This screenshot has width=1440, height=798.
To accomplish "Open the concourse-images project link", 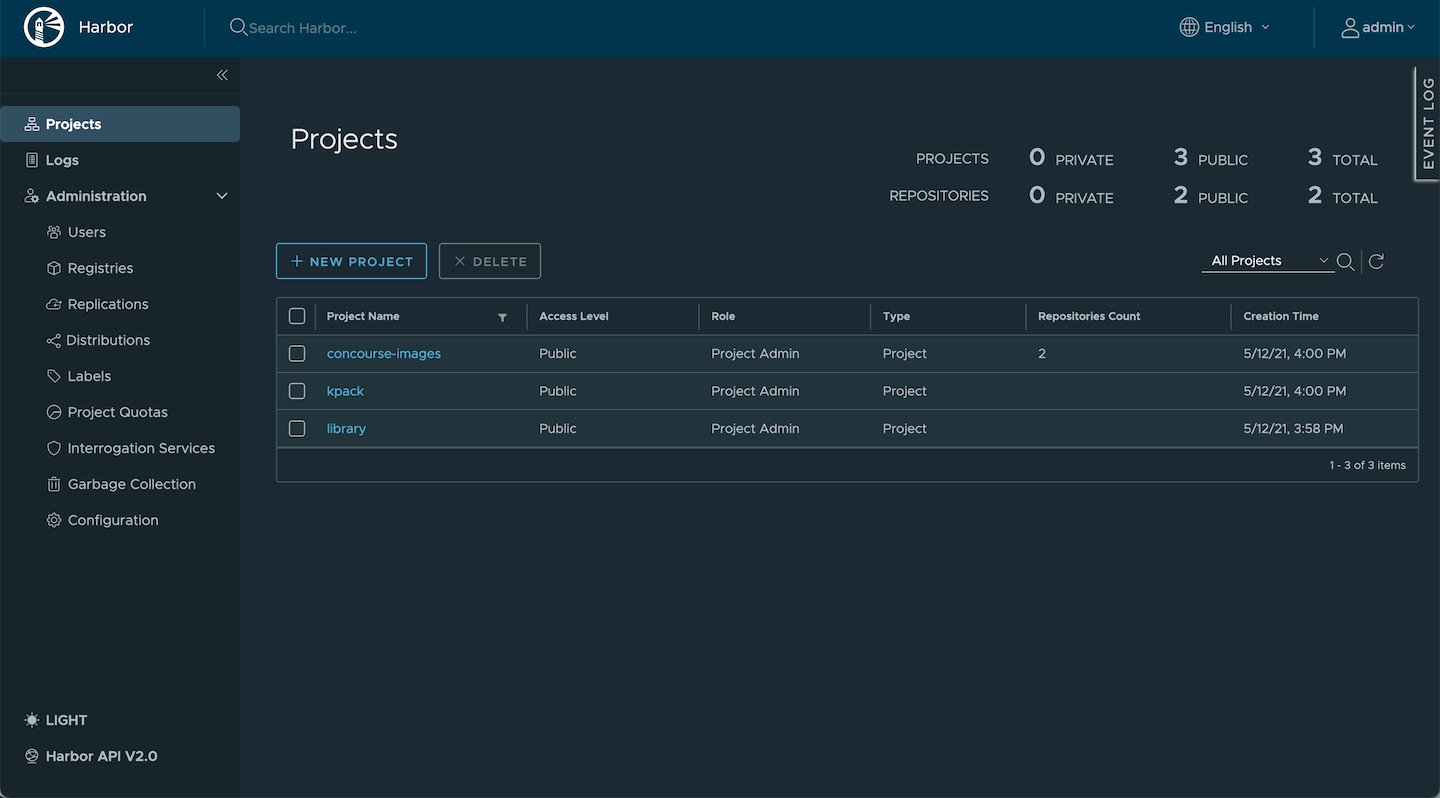I will pyautogui.click(x=384, y=353).
